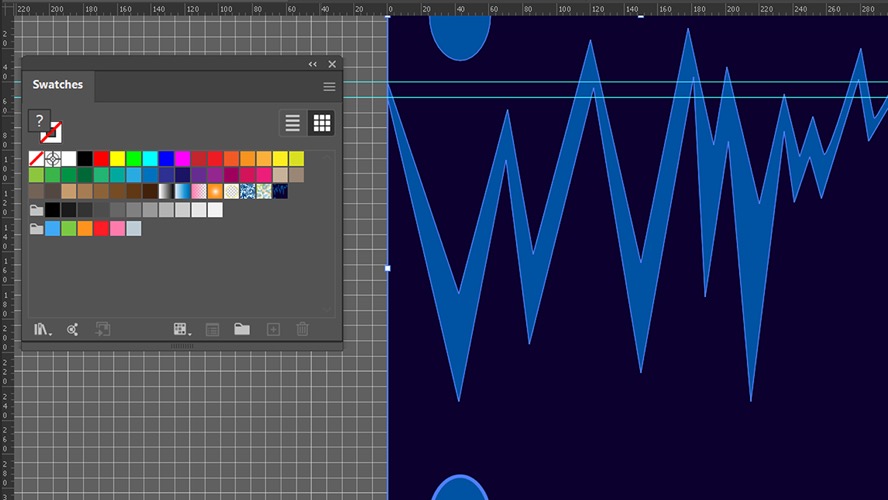This screenshot has height=500, width=888.
Task: Collapse the panel with double-arrow icon
Action: (313, 64)
